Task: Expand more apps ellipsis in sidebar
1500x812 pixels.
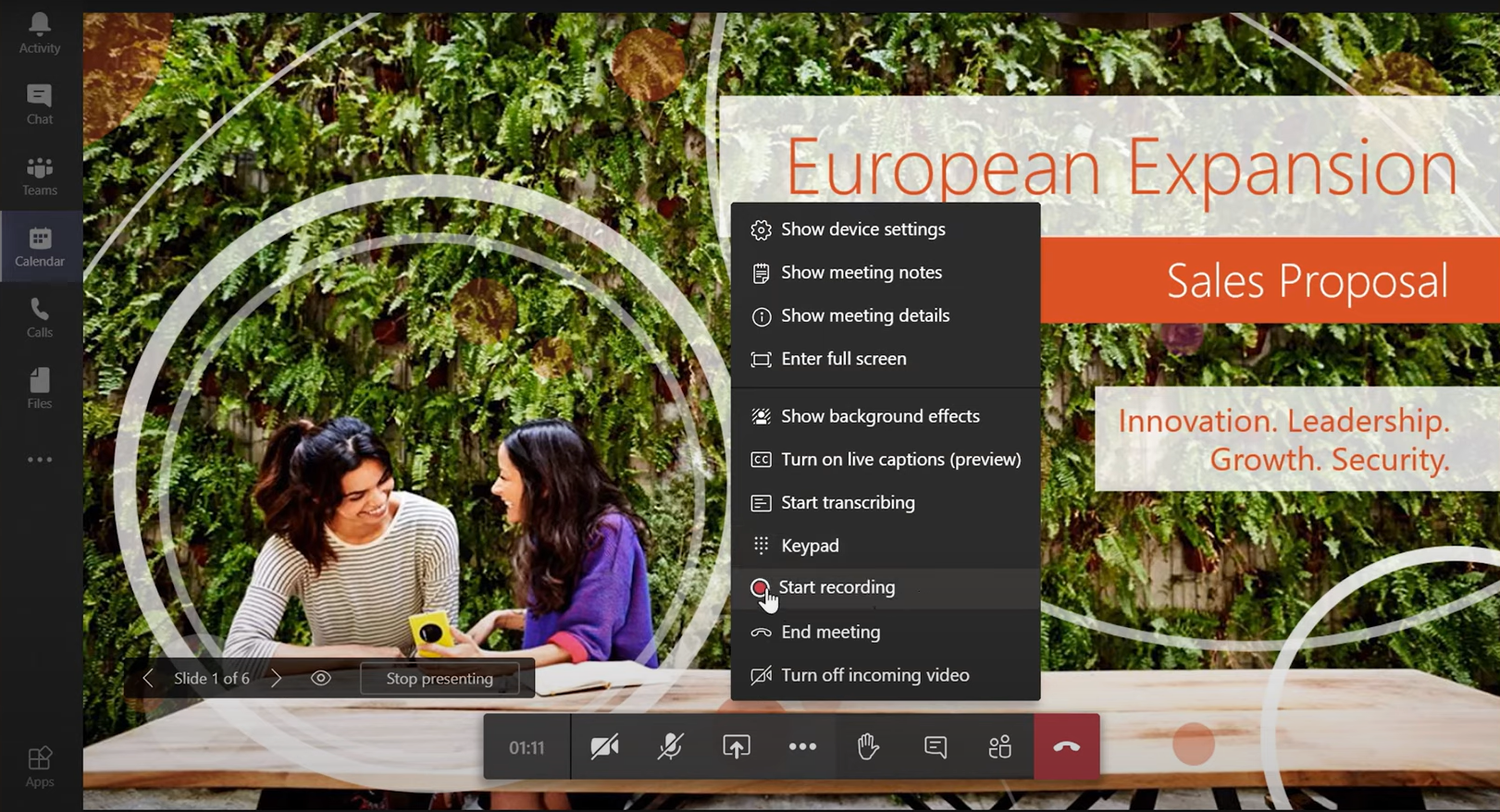Action: 40,460
